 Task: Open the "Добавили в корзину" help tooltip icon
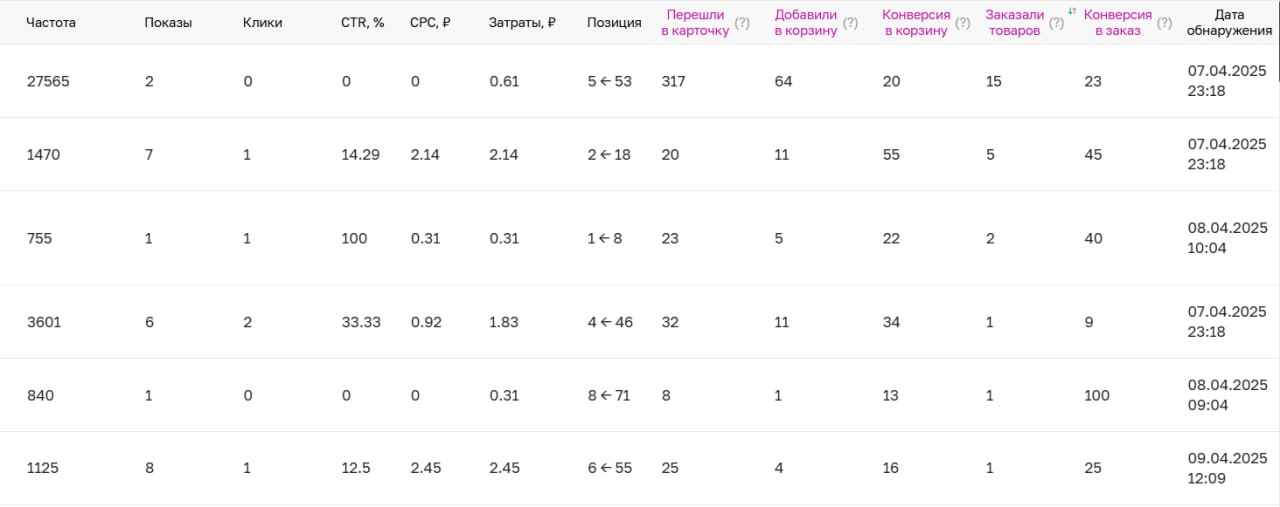click(850, 23)
